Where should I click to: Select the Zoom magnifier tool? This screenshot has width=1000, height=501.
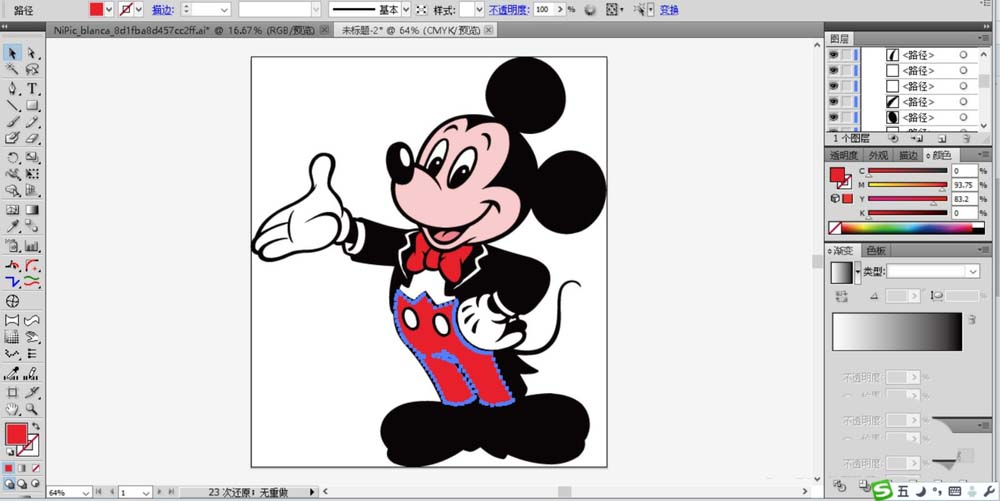[x=32, y=409]
